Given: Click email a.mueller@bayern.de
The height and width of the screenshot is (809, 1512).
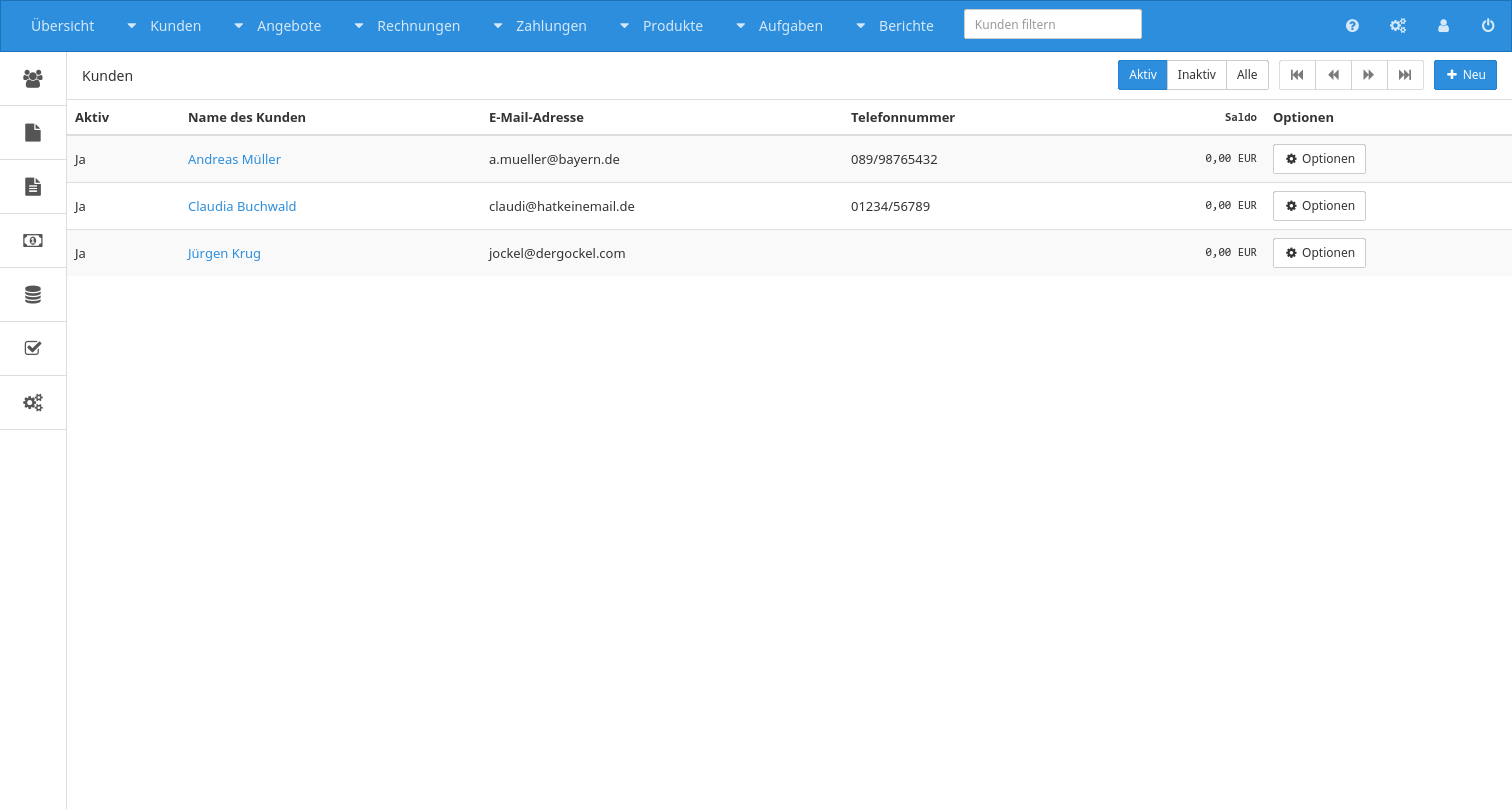Looking at the screenshot, I should click(x=554, y=159).
